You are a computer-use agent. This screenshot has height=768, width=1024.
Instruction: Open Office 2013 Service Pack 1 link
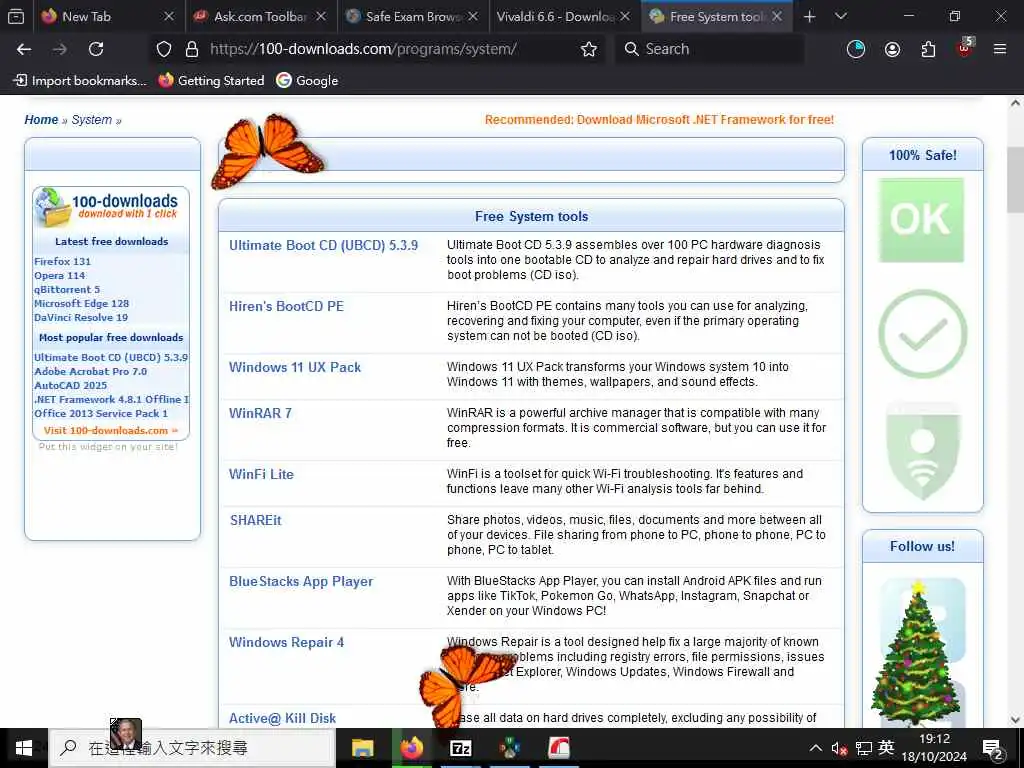point(101,413)
